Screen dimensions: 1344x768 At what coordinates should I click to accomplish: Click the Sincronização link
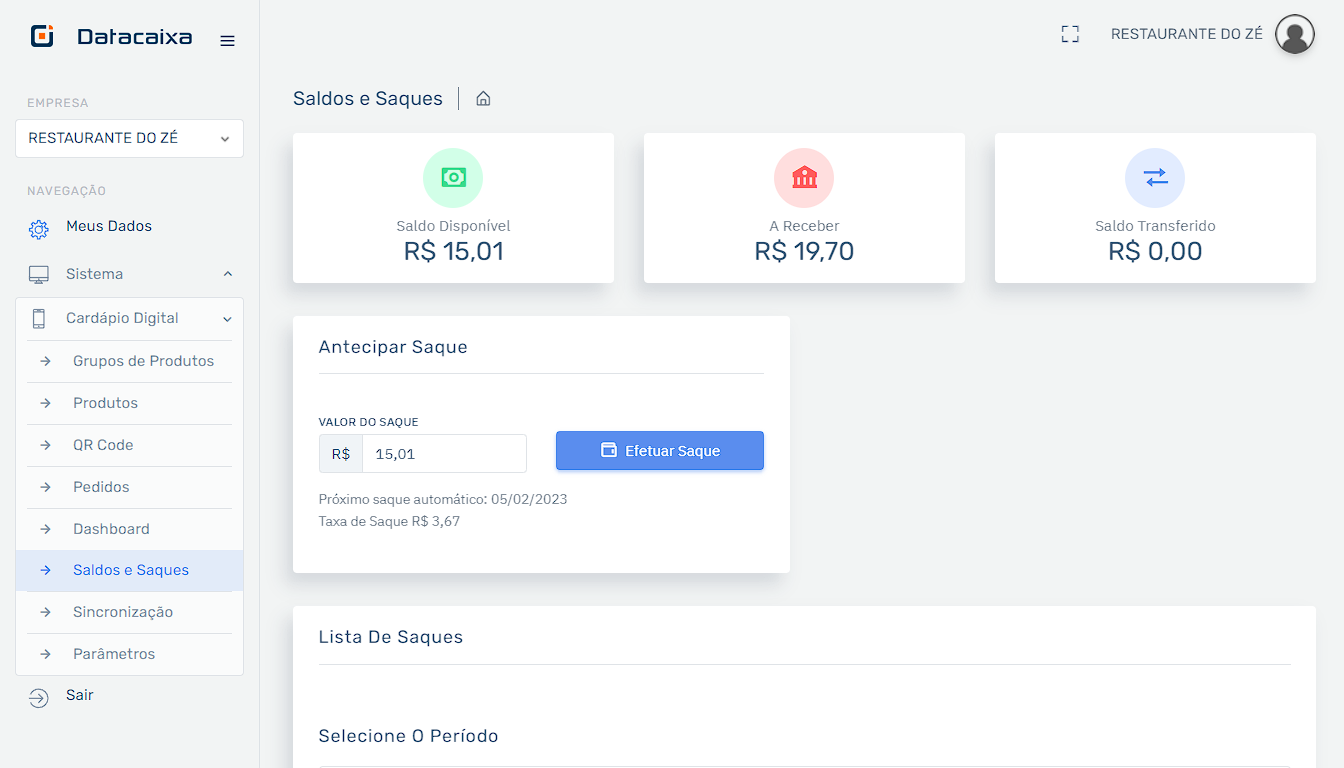click(123, 612)
